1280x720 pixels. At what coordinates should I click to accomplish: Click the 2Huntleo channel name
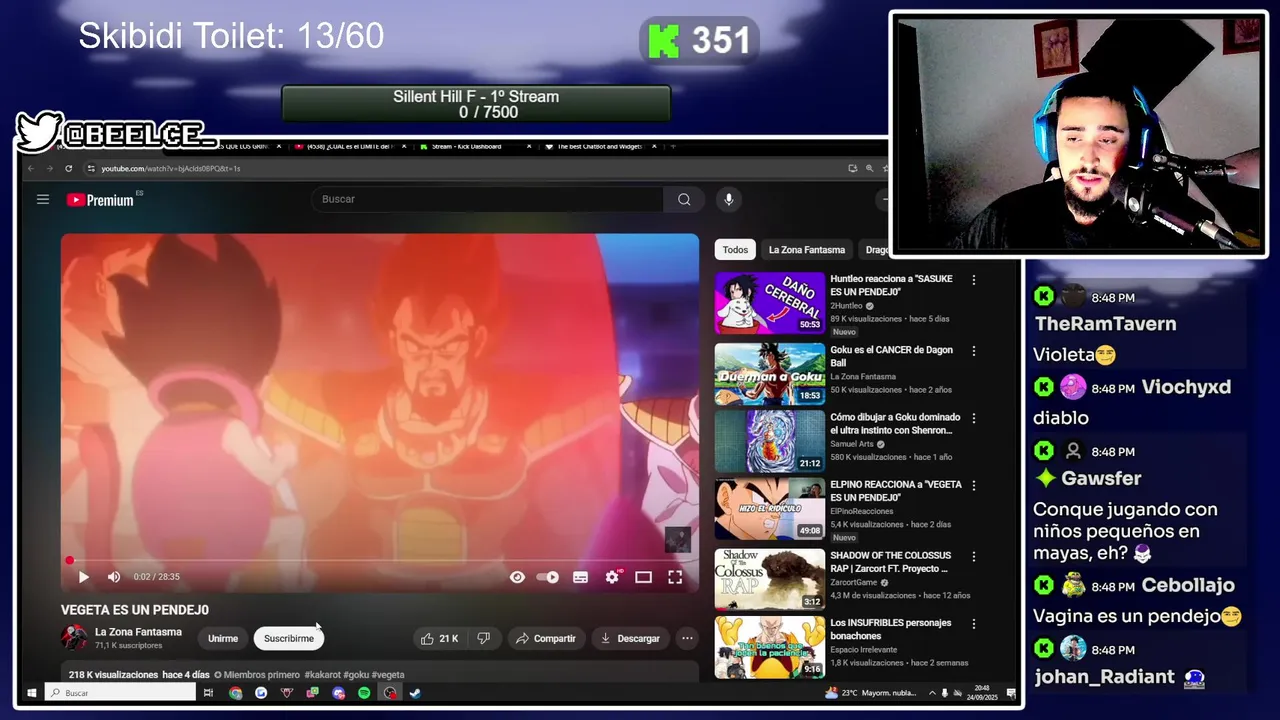[x=846, y=306]
